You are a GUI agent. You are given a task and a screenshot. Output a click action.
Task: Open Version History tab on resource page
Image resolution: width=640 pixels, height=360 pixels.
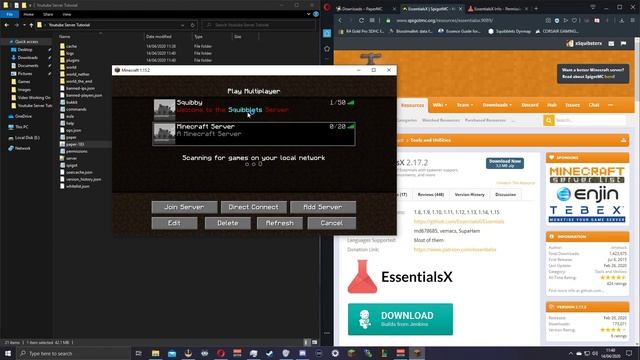click(469, 195)
